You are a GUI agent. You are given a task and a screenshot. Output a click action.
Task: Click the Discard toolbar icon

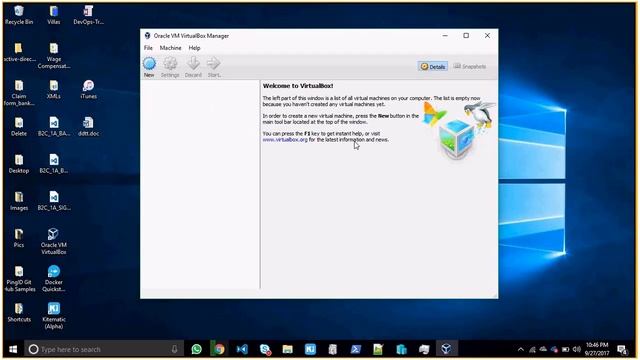[x=193, y=67]
